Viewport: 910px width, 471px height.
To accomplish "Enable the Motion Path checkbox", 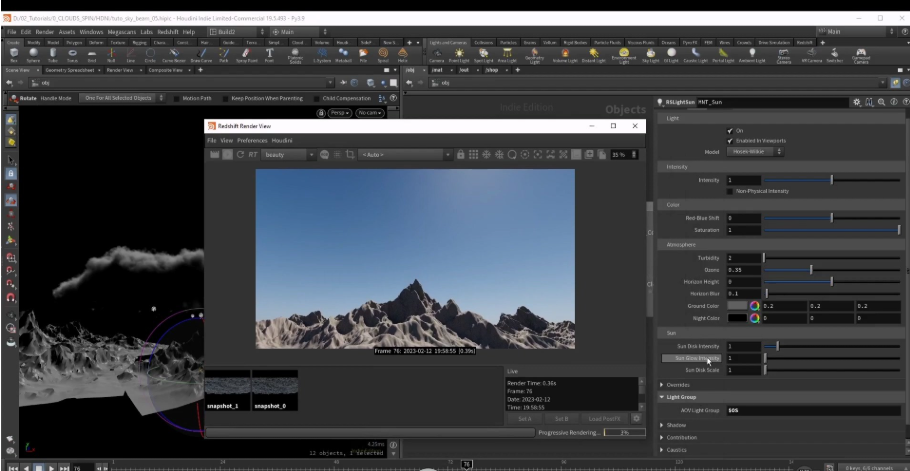I will [176, 99].
